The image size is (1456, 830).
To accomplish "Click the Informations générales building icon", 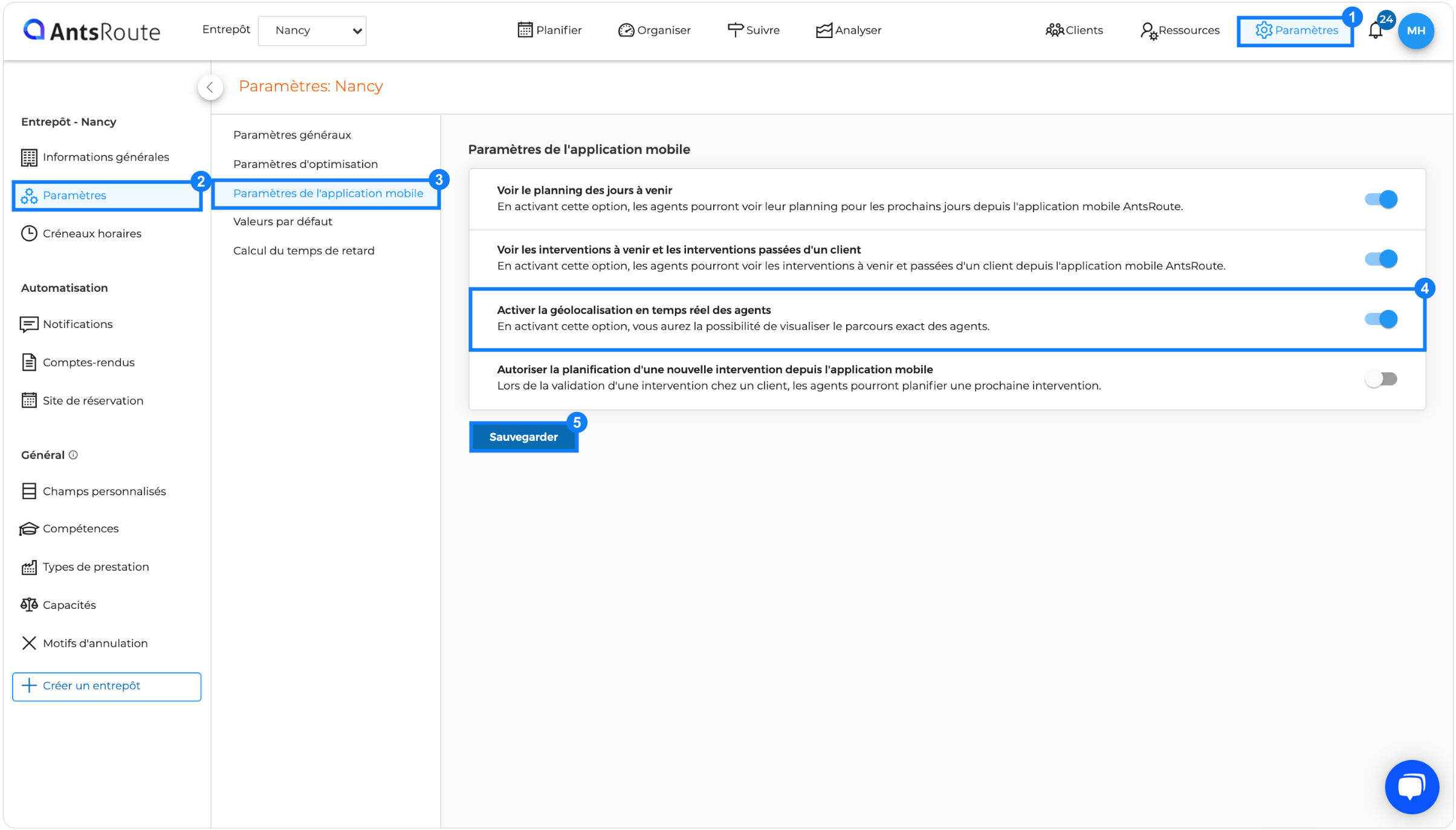I will [x=29, y=157].
